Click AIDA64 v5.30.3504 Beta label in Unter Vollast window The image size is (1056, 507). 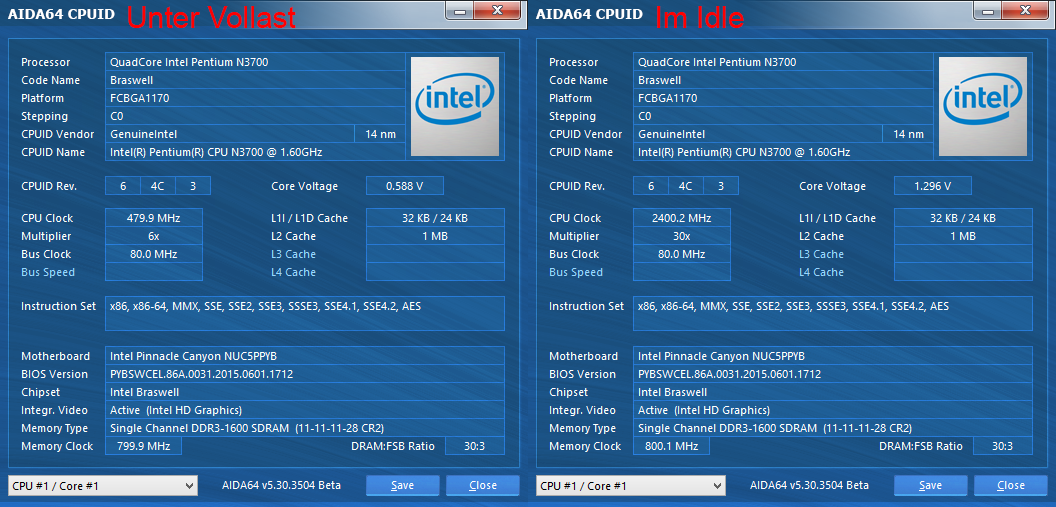click(282, 485)
